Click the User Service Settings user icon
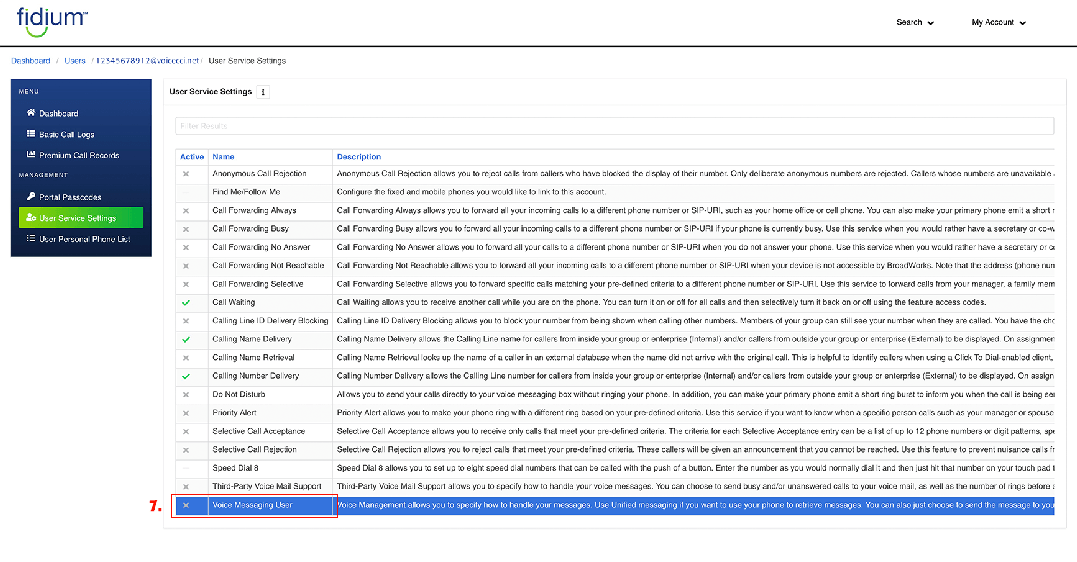This screenshot has width=1077, height=562. (x=31, y=218)
